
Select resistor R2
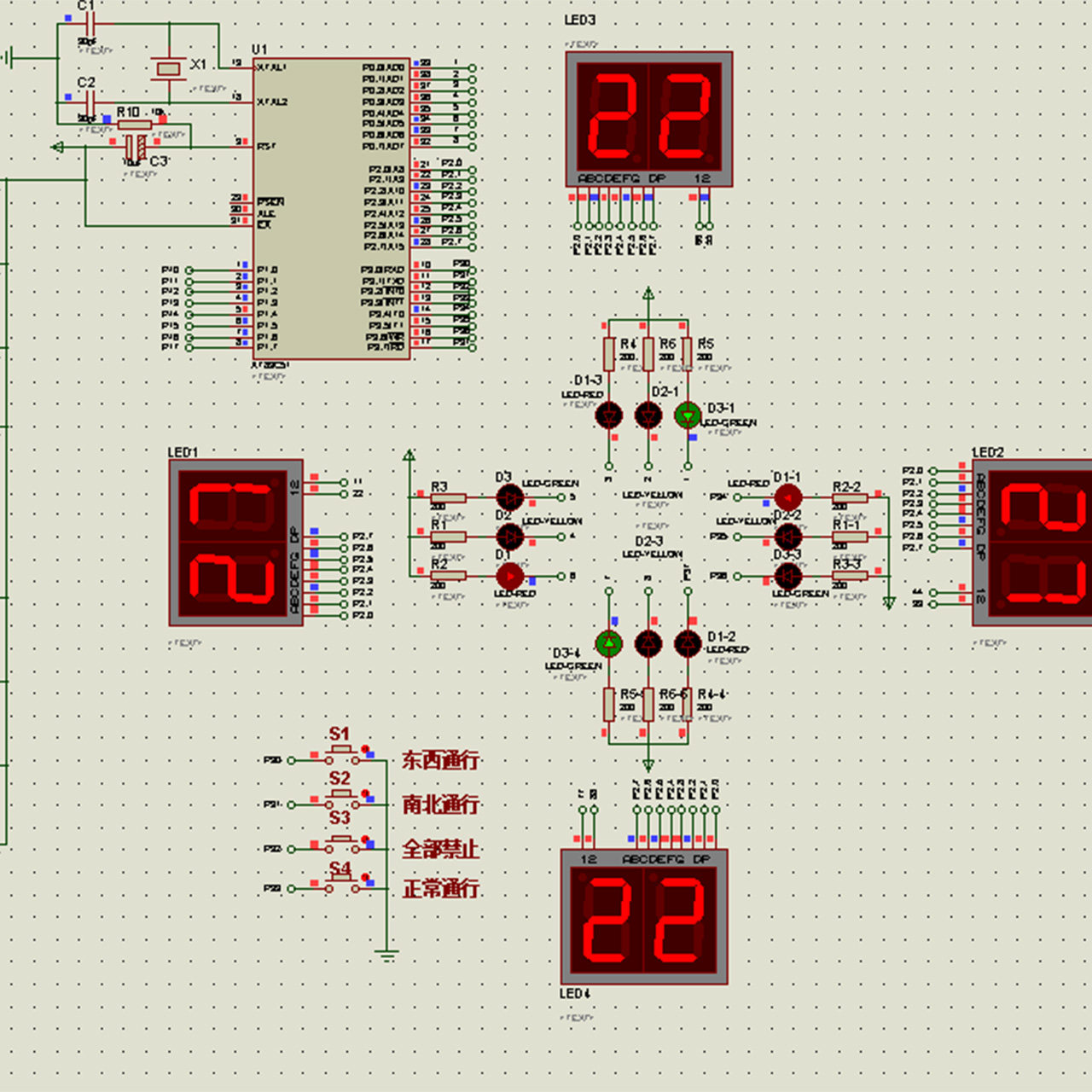[x=448, y=576]
